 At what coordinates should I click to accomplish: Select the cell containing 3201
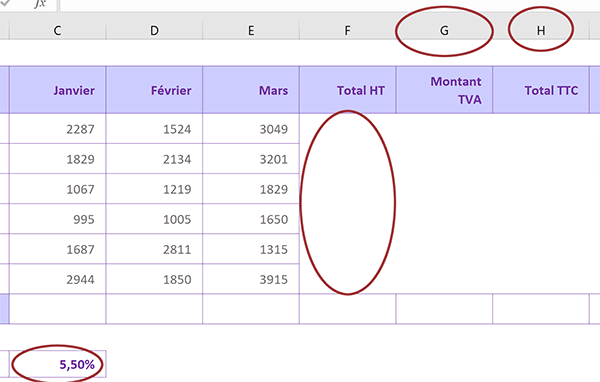click(x=251, y=159)
